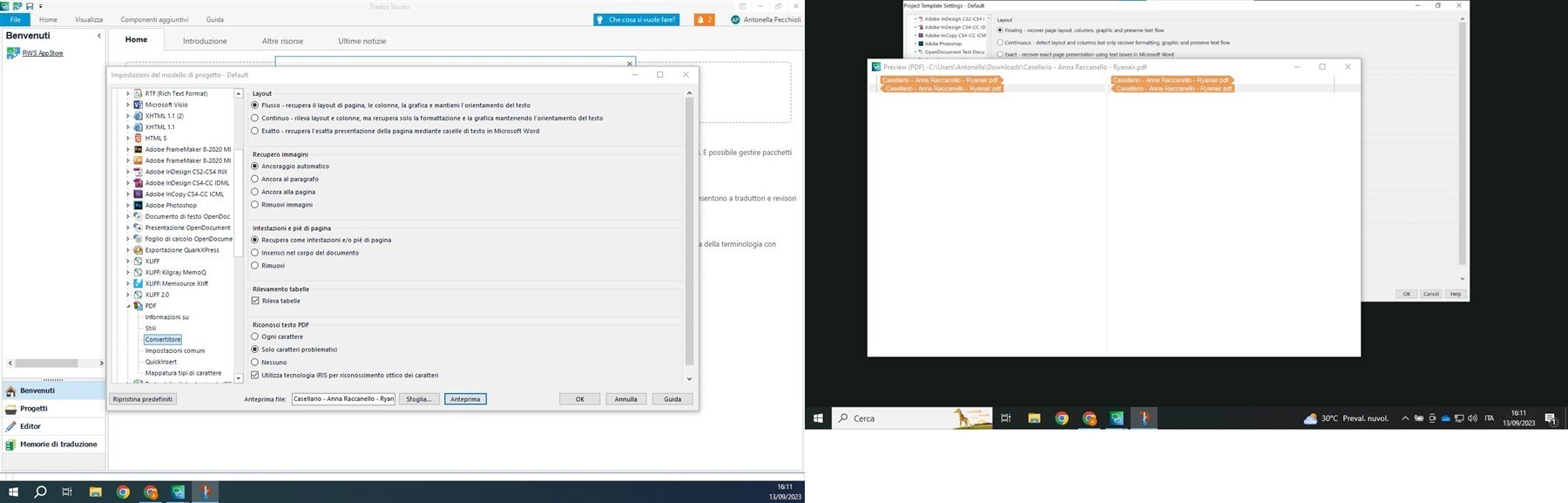Toggle the Rileva tabelle checkbox
The image size is (1568, 503).
point(255,301)
